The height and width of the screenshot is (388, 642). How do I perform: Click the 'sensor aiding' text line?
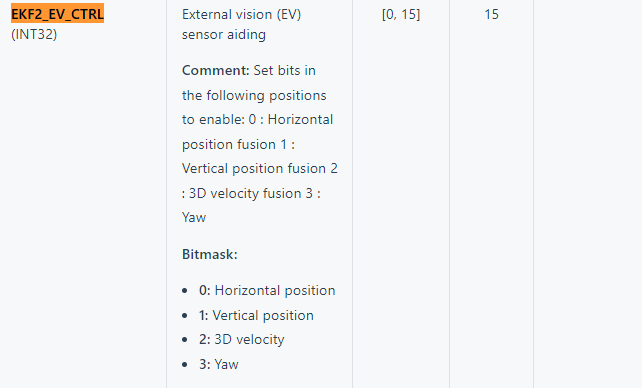(224, 34)
